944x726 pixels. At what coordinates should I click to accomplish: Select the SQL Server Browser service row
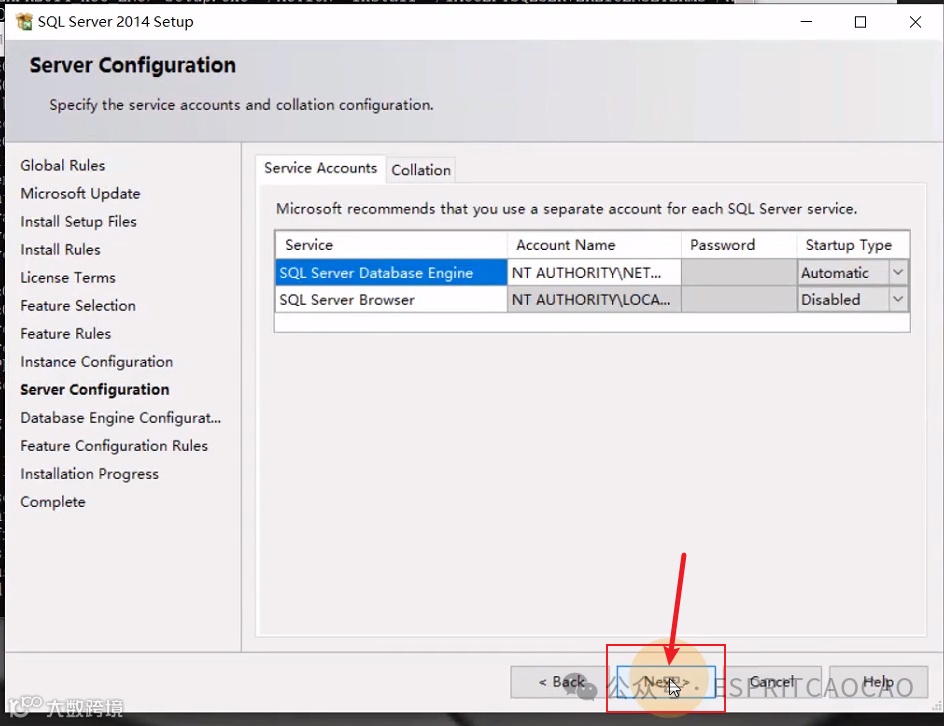[391, 299]
